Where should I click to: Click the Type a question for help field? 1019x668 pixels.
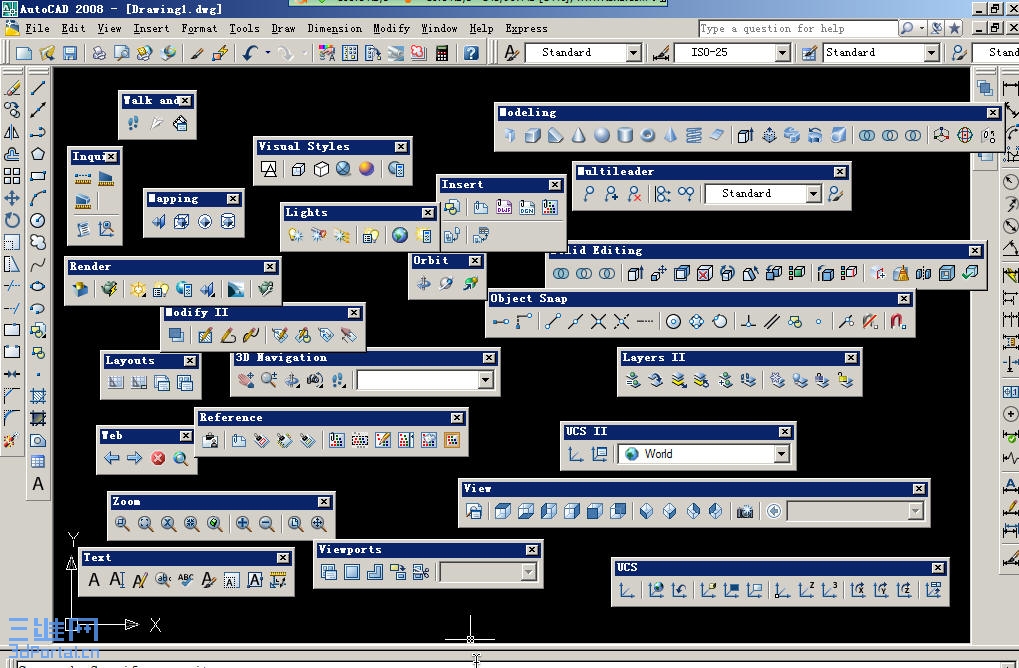click(797, 29)
